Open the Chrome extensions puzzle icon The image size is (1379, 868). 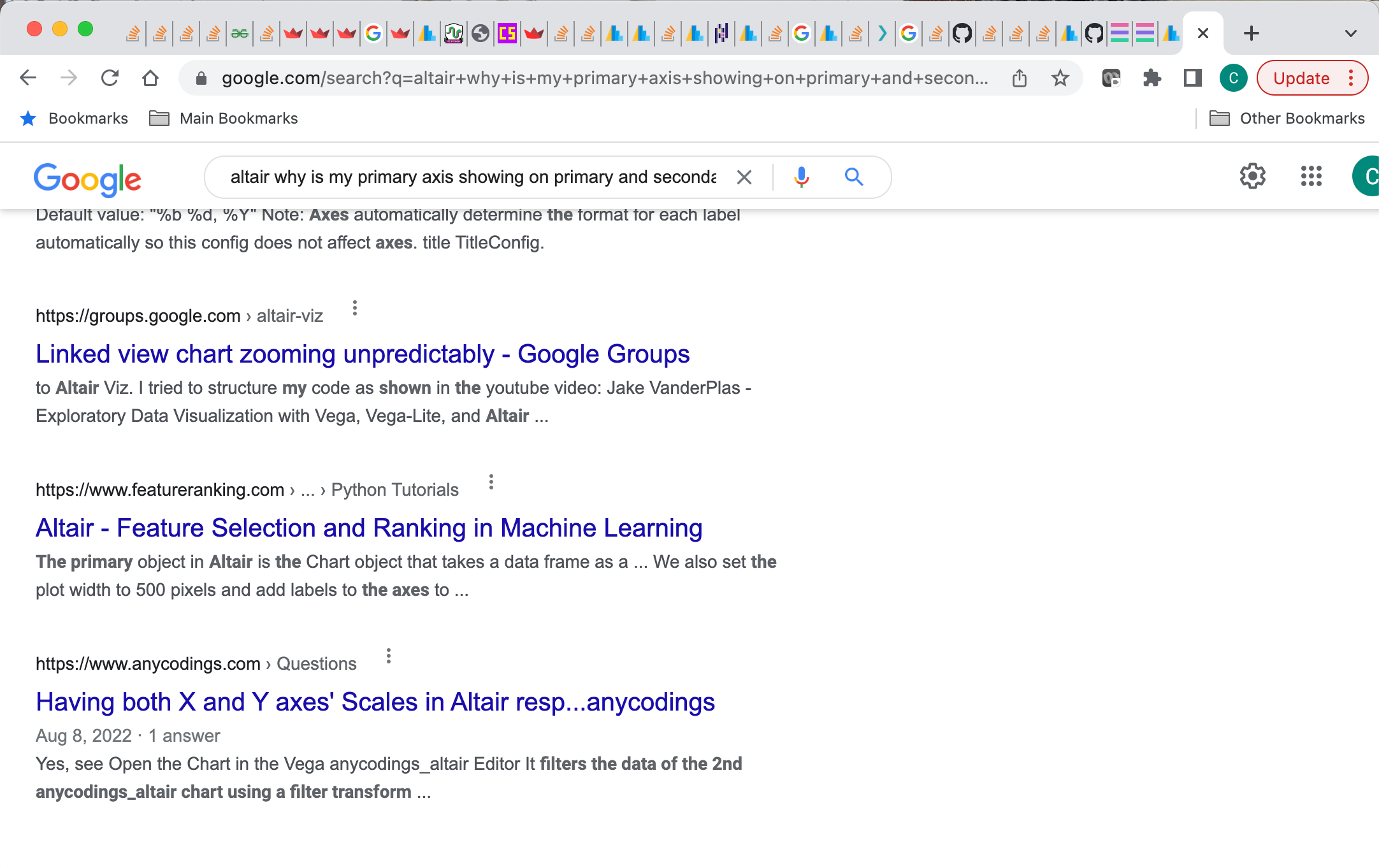[1152, 78]
